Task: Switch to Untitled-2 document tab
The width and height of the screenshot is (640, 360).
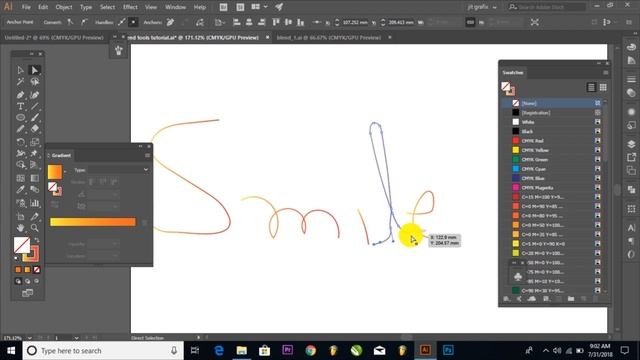Action: point(54,38)
